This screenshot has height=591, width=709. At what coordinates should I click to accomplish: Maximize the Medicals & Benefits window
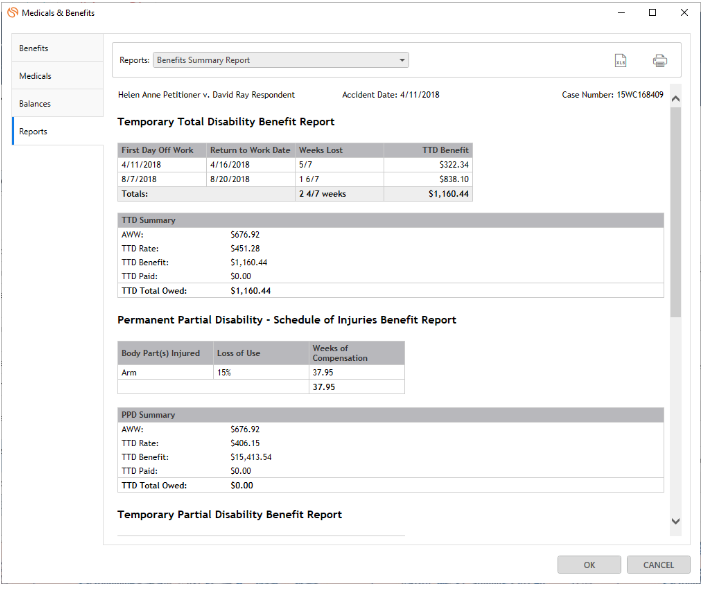(x=652, y=13)
